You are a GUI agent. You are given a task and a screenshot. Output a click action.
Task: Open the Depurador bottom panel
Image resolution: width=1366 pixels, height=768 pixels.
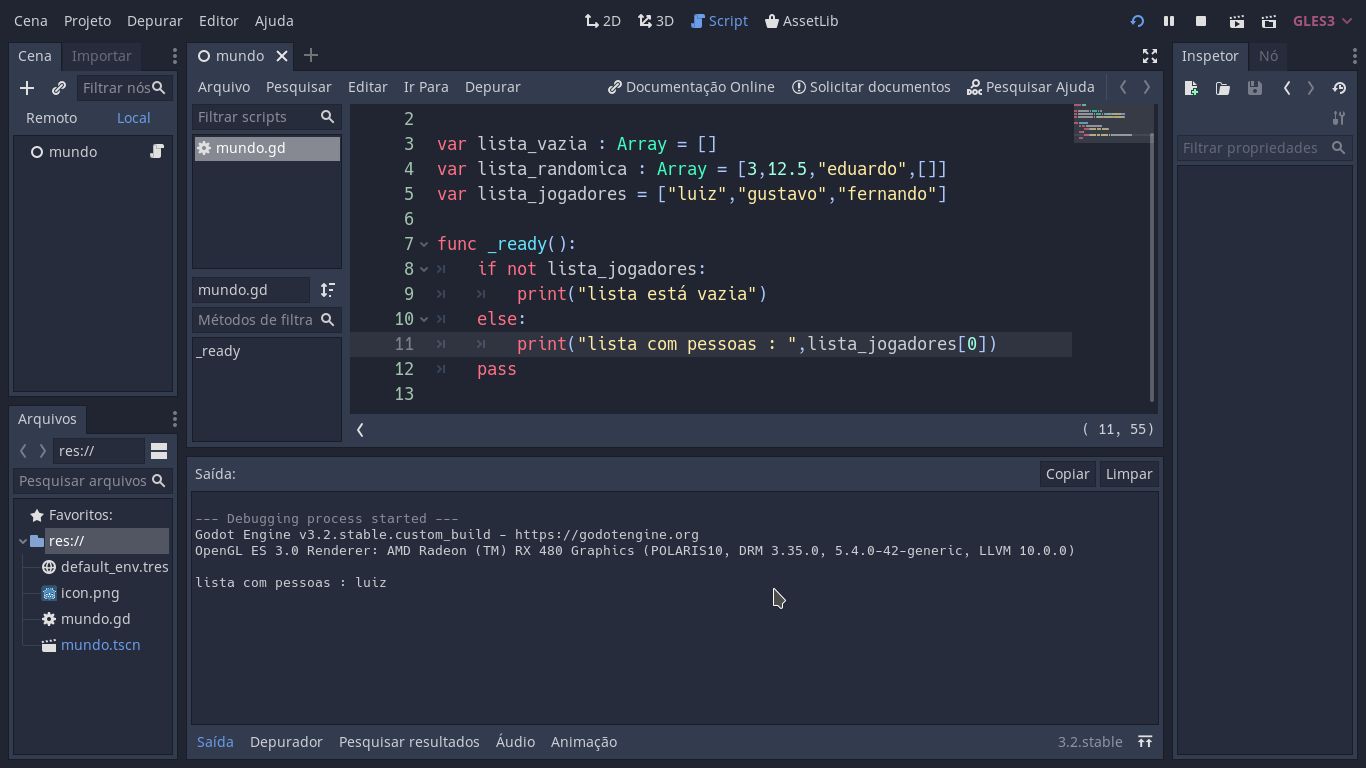(286, 742)
